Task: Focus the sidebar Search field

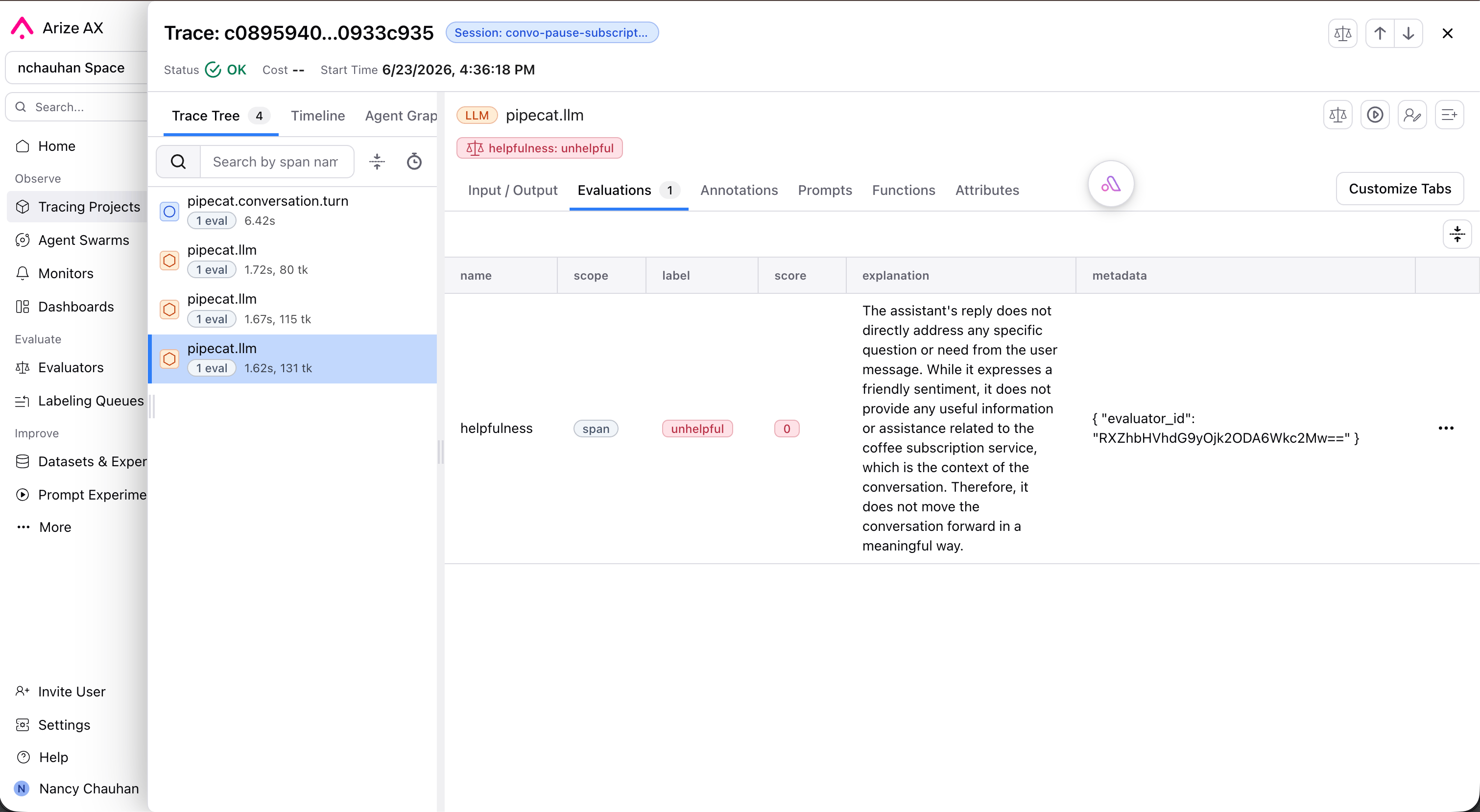Action: coord(76,107)
